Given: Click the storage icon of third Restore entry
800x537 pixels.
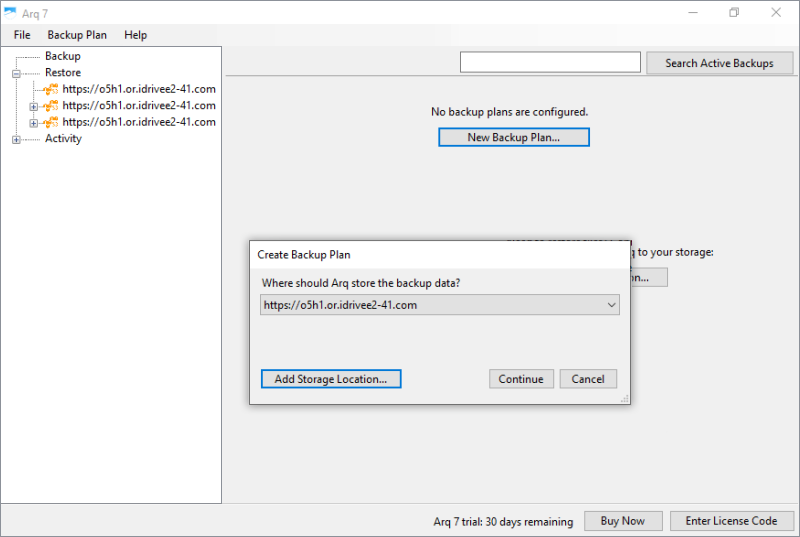Looking at the screenshot, I should (52, 123).
